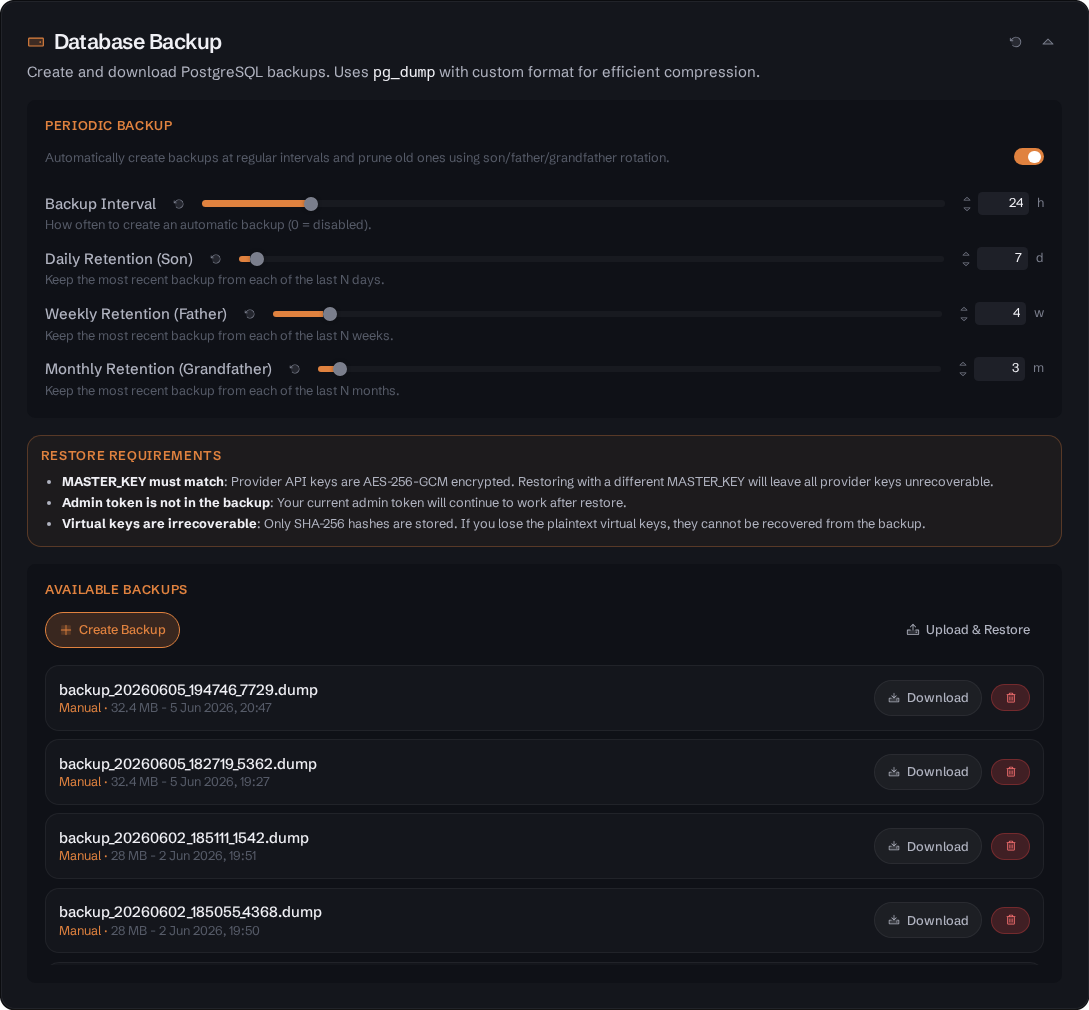The height and width of the screenshot is (1010, 1089).
Task: Click the 'MASTER_KEY must match' bullet text
Action: [x=143, y=482]
